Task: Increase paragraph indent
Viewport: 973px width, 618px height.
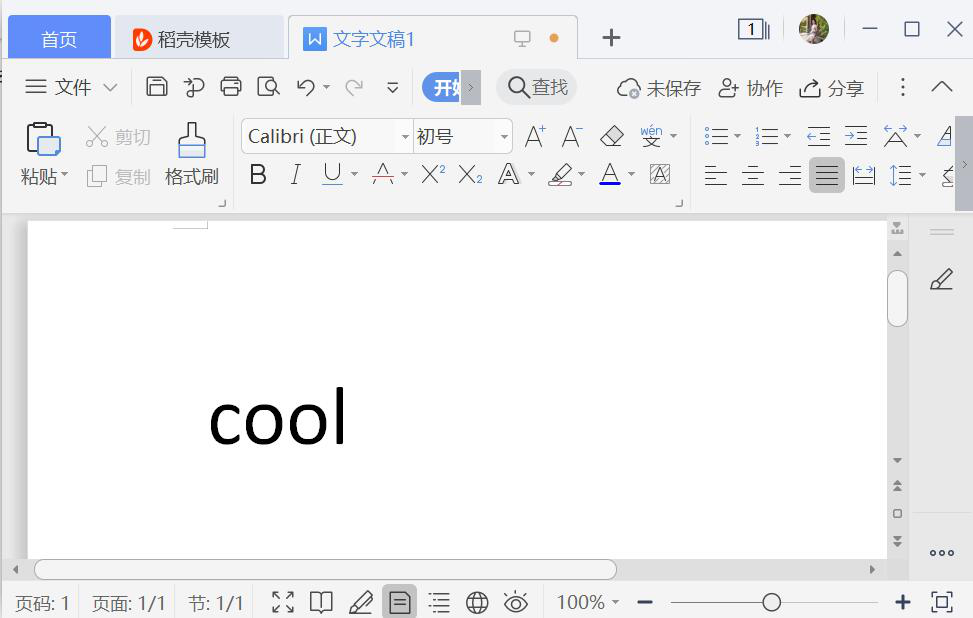Action: pyautogui.click(x=856, y=136)
